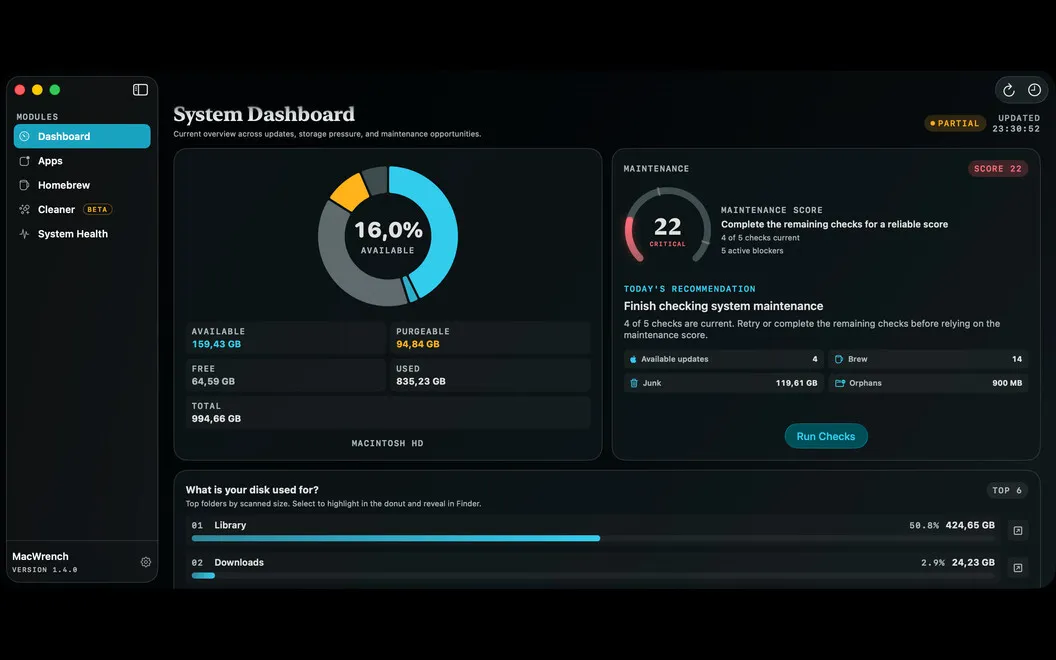Viewport: 1056px width, 660px height.
Task: Click the maintenance score gauge showing 22
Action: click(667, 226)
